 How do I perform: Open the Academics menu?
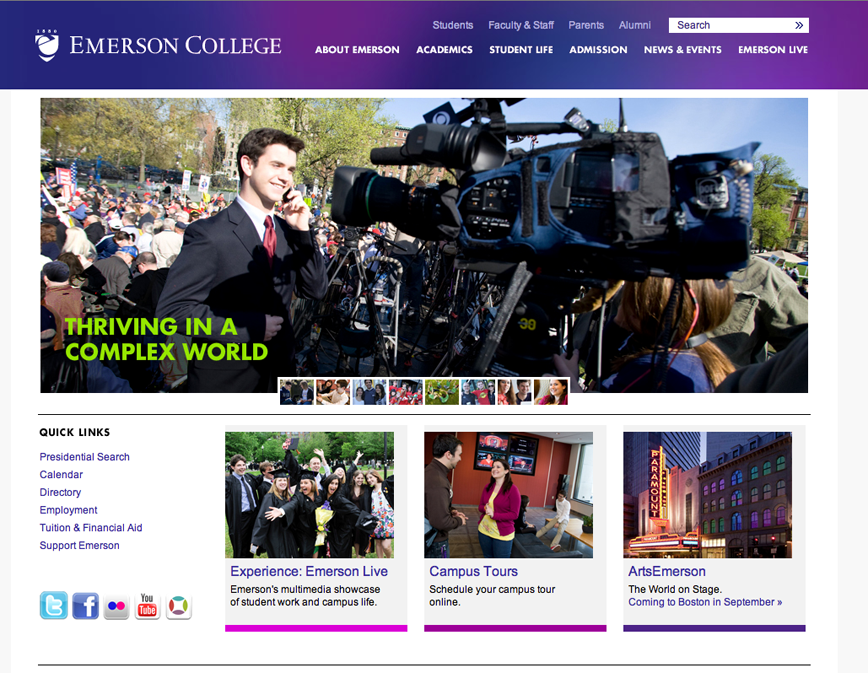[444, 50]
